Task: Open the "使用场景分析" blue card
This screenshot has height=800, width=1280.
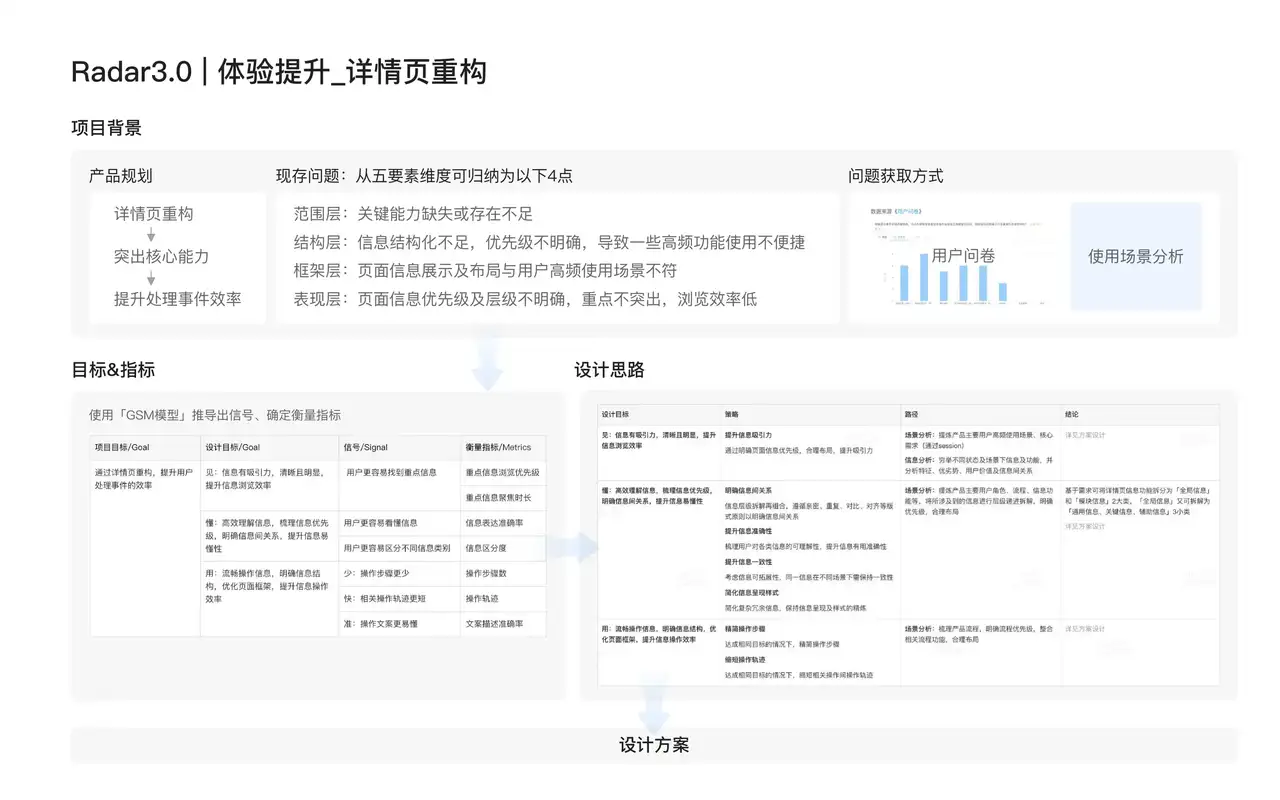Action: click(1136, 256)
